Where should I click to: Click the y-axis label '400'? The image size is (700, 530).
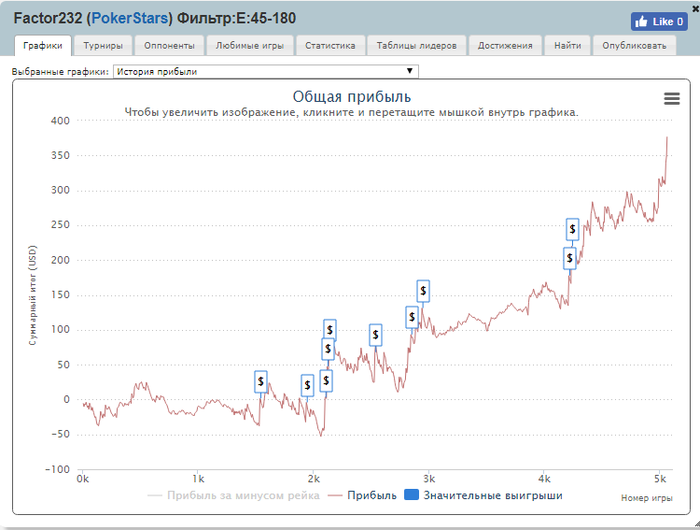[x=60, y=121]
